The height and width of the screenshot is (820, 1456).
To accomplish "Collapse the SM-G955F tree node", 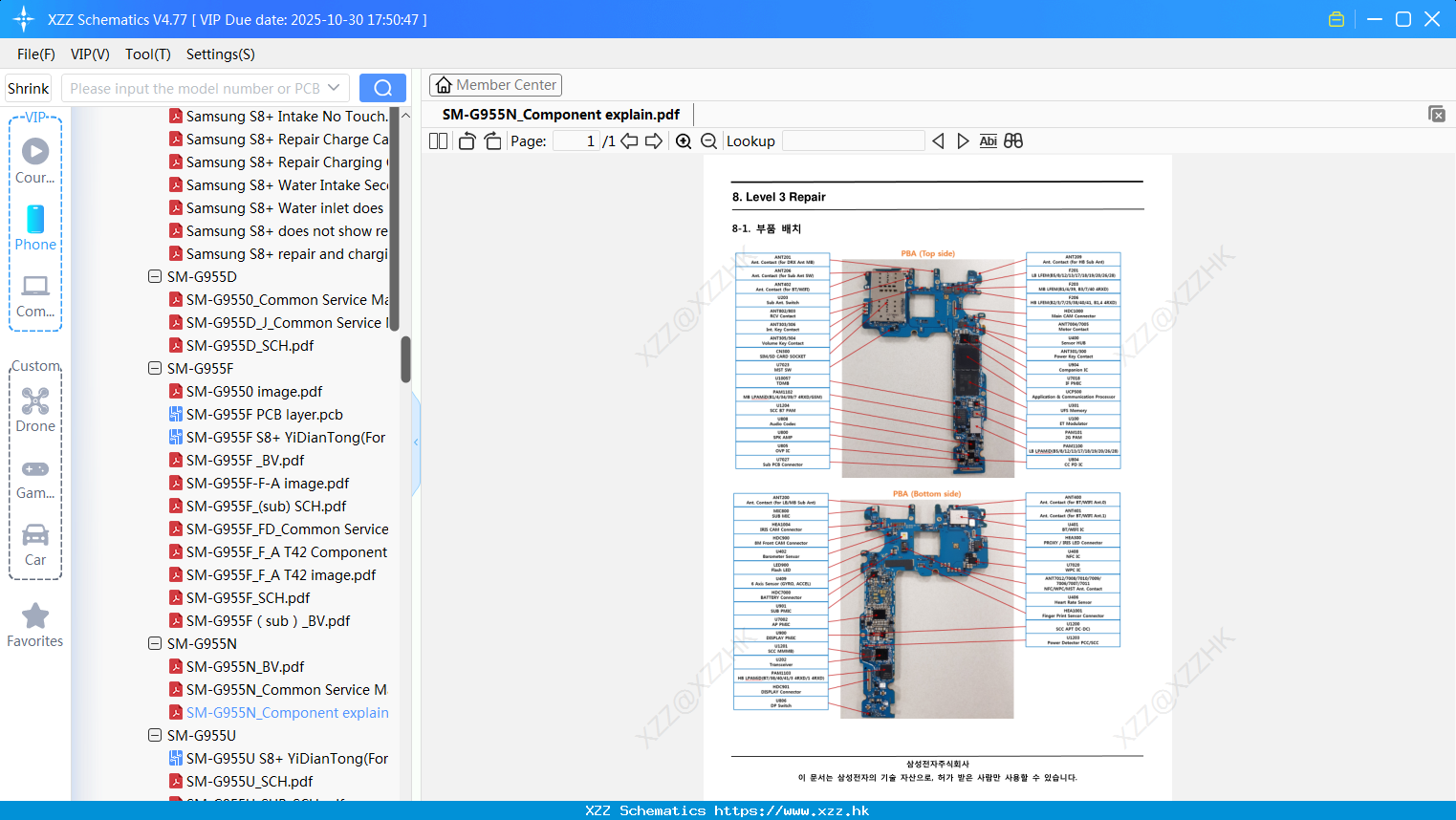I will pos(155,368).
